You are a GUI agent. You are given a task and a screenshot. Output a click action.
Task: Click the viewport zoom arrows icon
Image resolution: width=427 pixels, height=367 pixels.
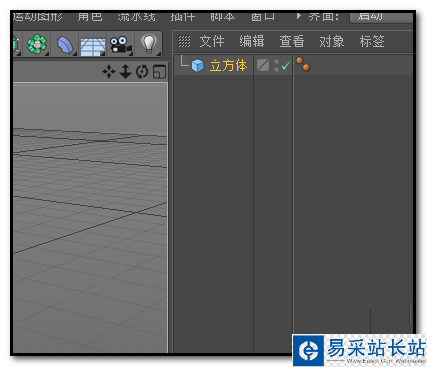[x=125, y=72]
